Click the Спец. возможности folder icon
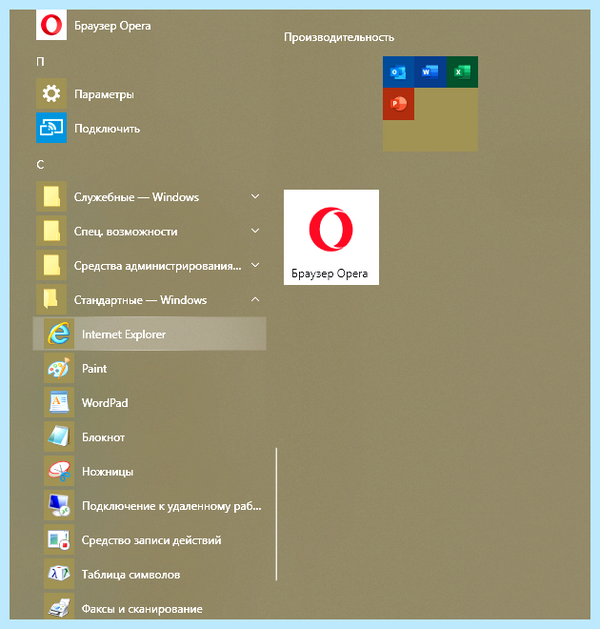Viewport: 600px width, 629px height. pyautogui.click(x=51, y=231)
